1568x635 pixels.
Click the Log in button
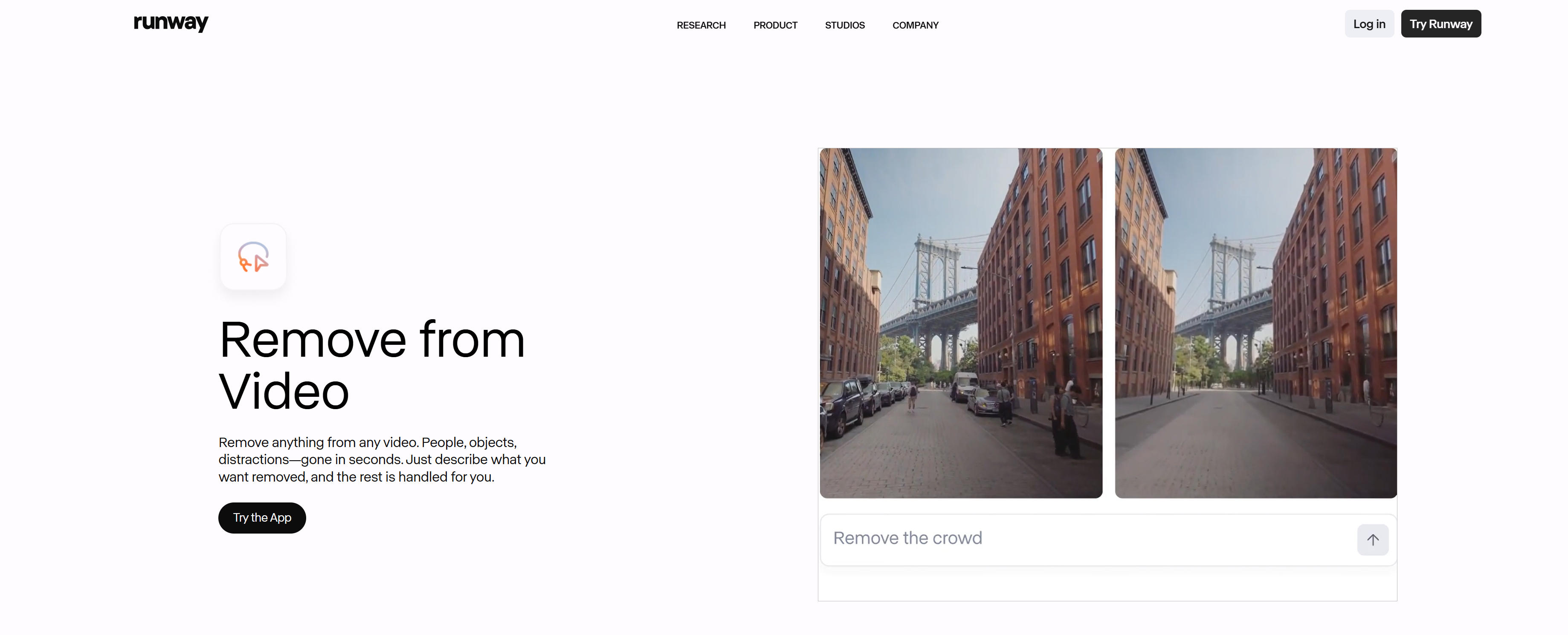[1369, 24]
